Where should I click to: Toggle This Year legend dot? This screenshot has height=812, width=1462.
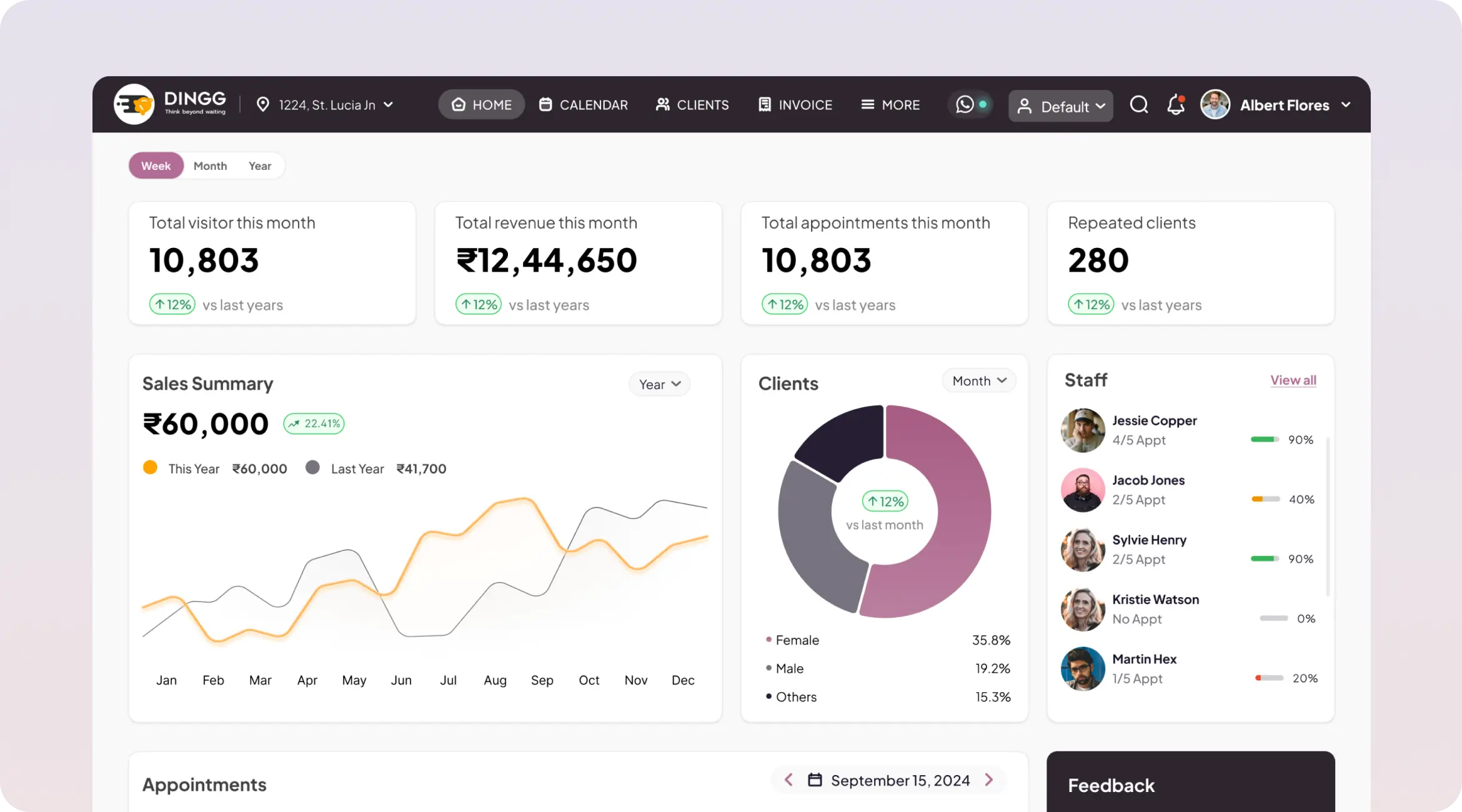(150, 467)
